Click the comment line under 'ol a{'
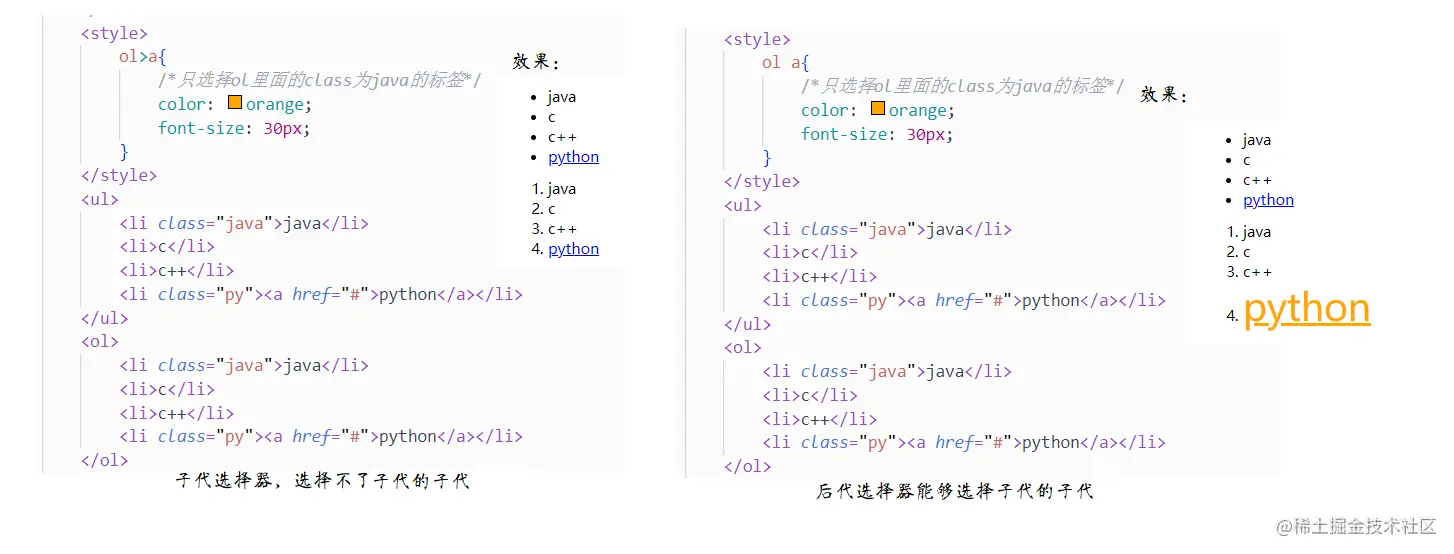 pos(962,86)
